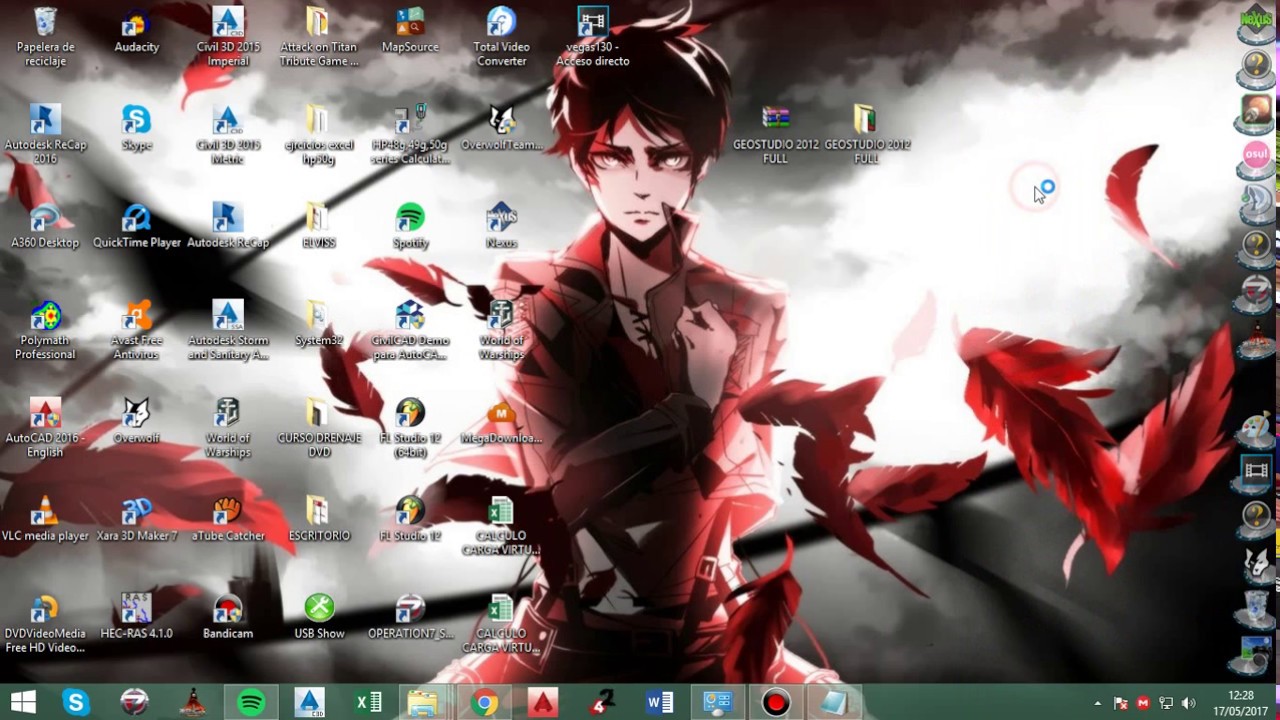This screenshot has width=1280, height=720.
Task: Open the A360 Desktop shortcut
Action: coord(45,226)
